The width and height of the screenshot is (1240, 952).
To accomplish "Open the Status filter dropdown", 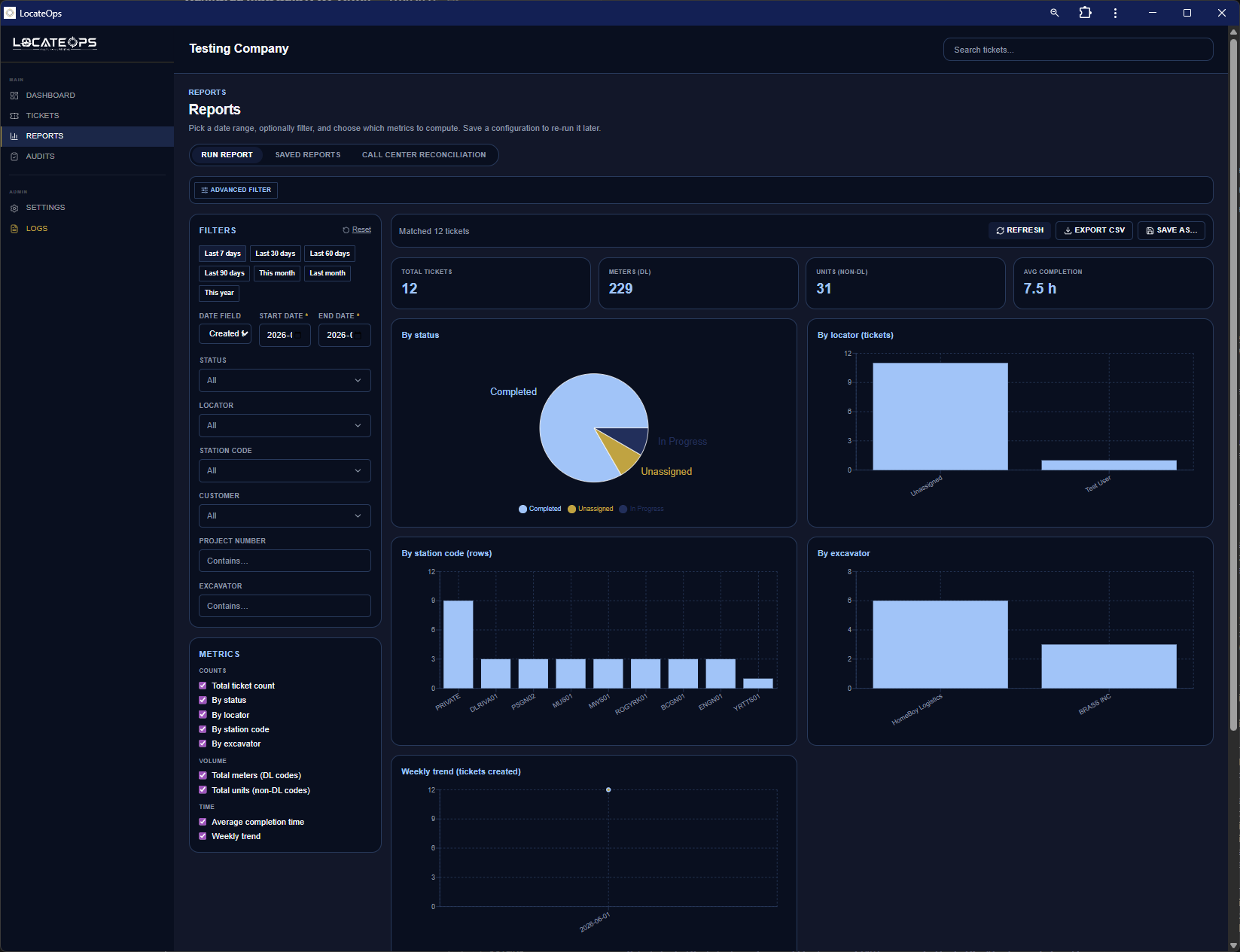I will click(x=285, y=381).
